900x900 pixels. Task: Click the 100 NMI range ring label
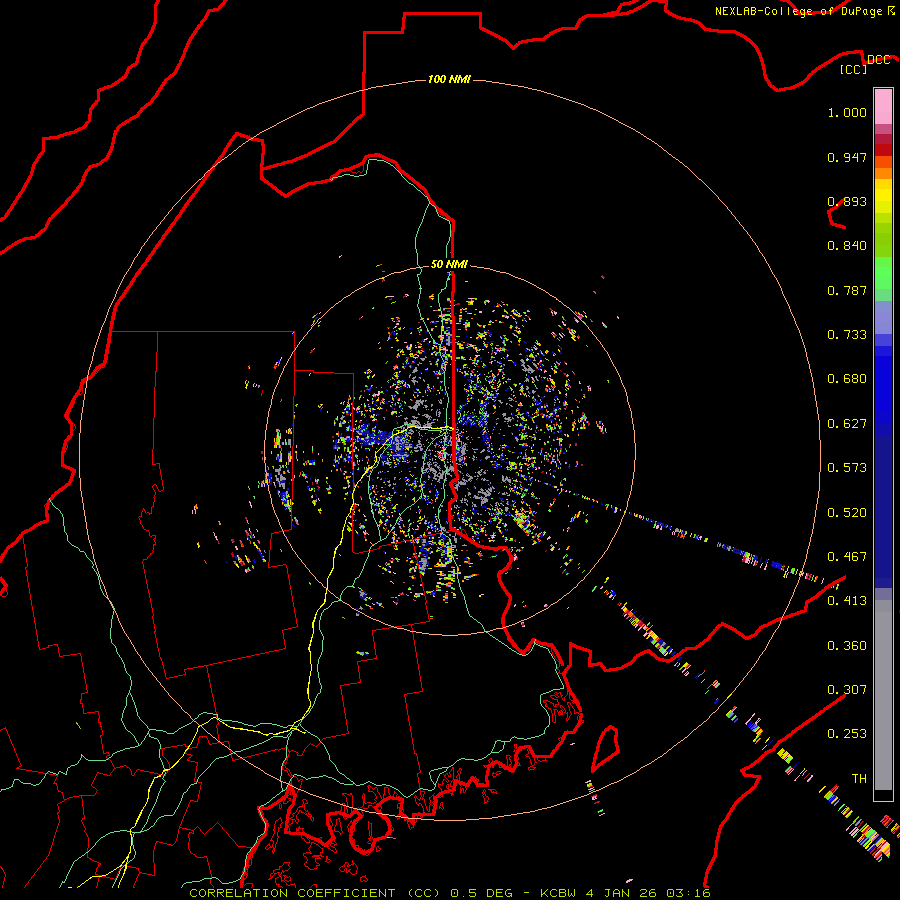coord(449,79)
